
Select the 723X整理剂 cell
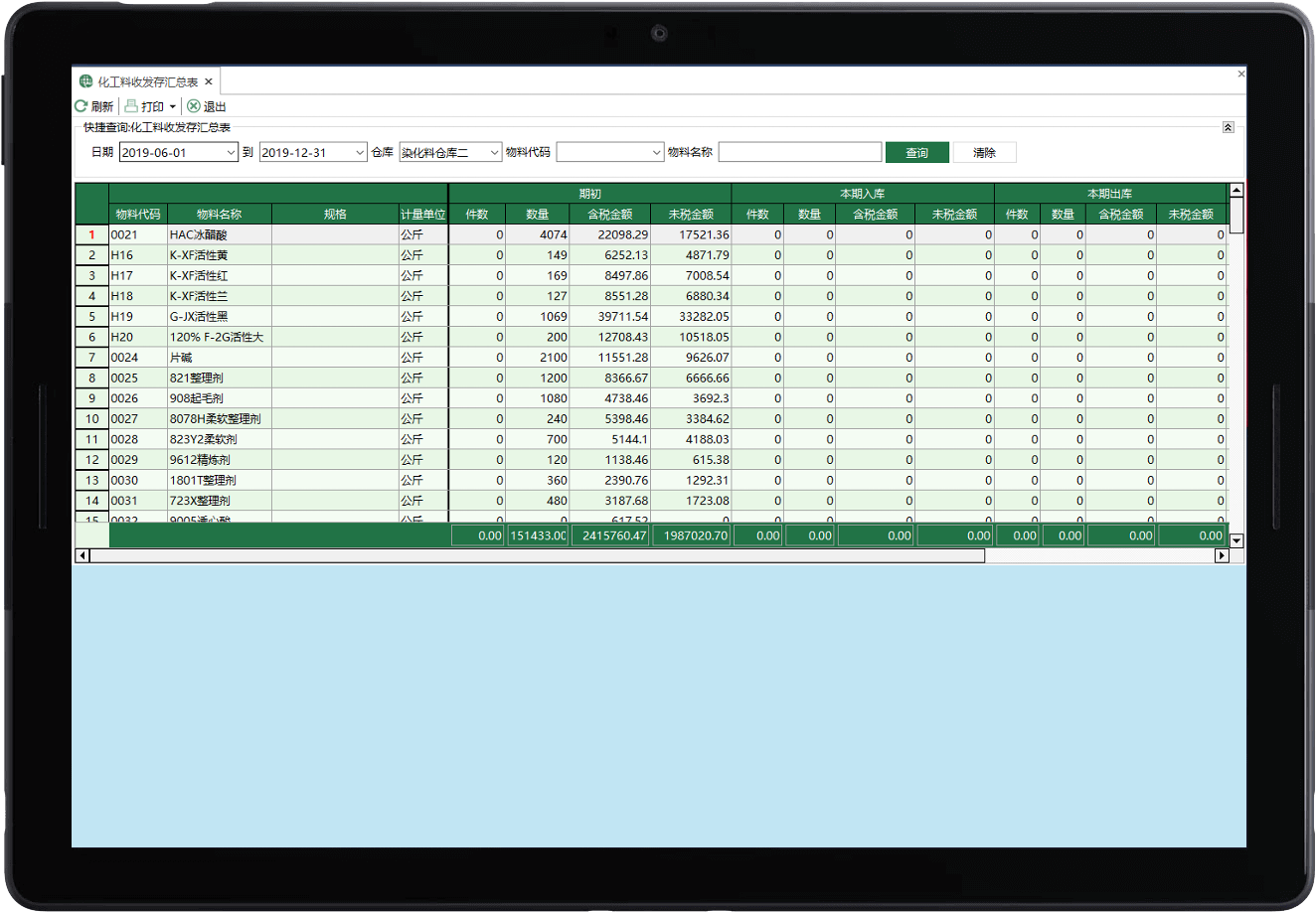[220, 501]
